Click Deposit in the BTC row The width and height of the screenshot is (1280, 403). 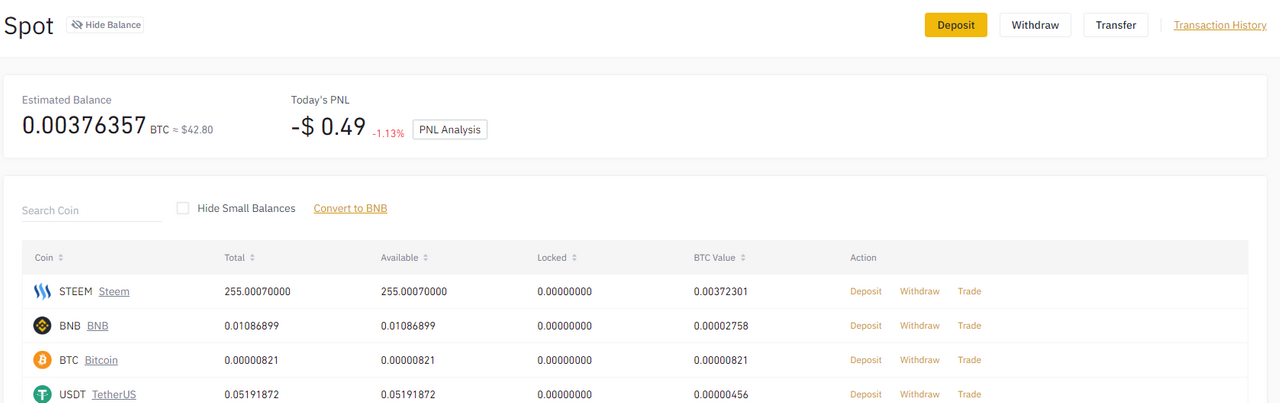click(866, 360)
